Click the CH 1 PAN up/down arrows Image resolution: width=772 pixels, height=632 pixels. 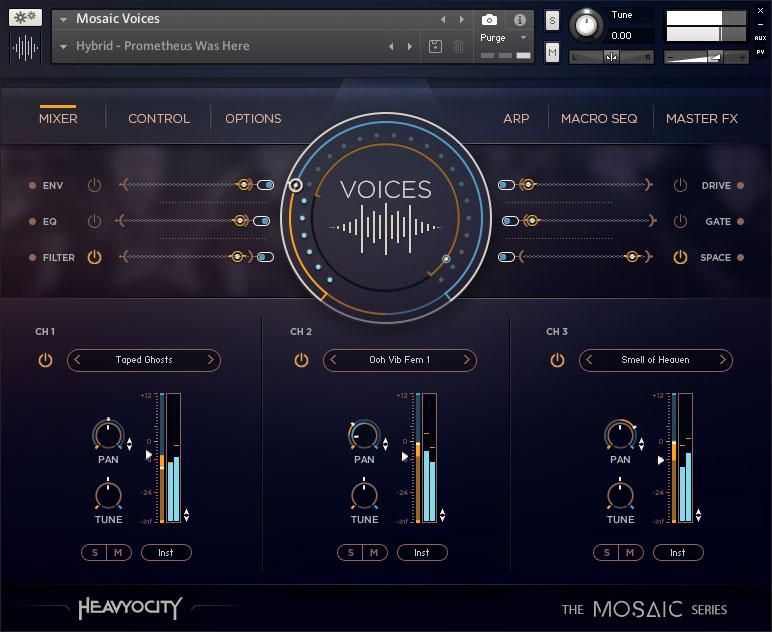click(129, 444)
